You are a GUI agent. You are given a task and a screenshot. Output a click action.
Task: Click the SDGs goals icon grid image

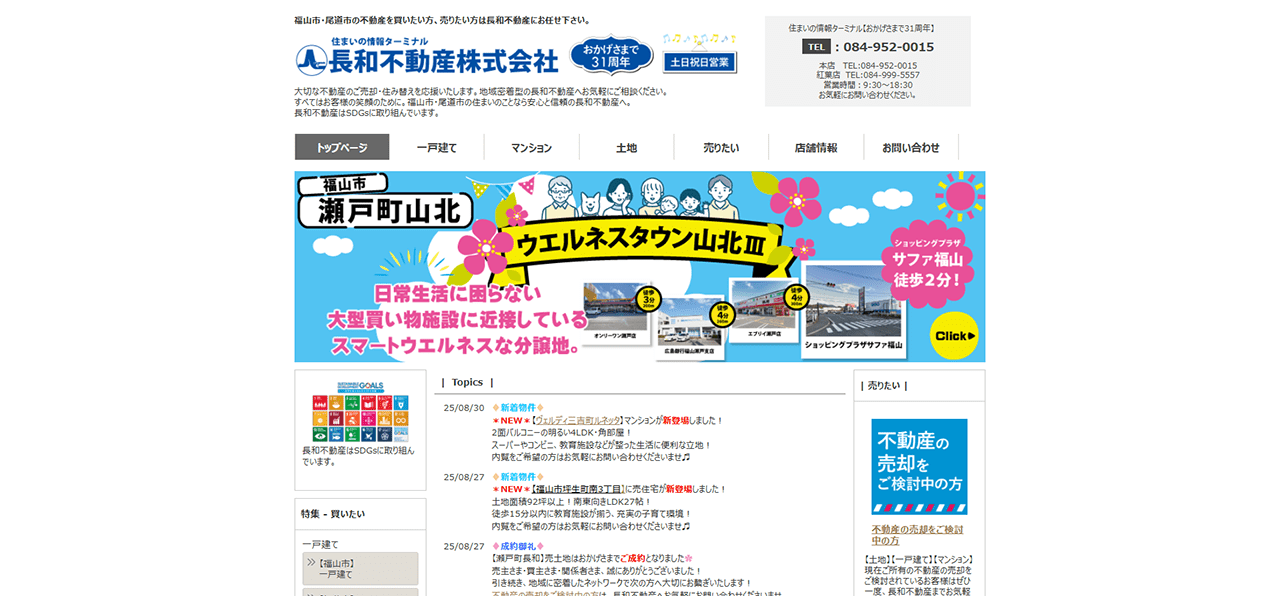360,411
